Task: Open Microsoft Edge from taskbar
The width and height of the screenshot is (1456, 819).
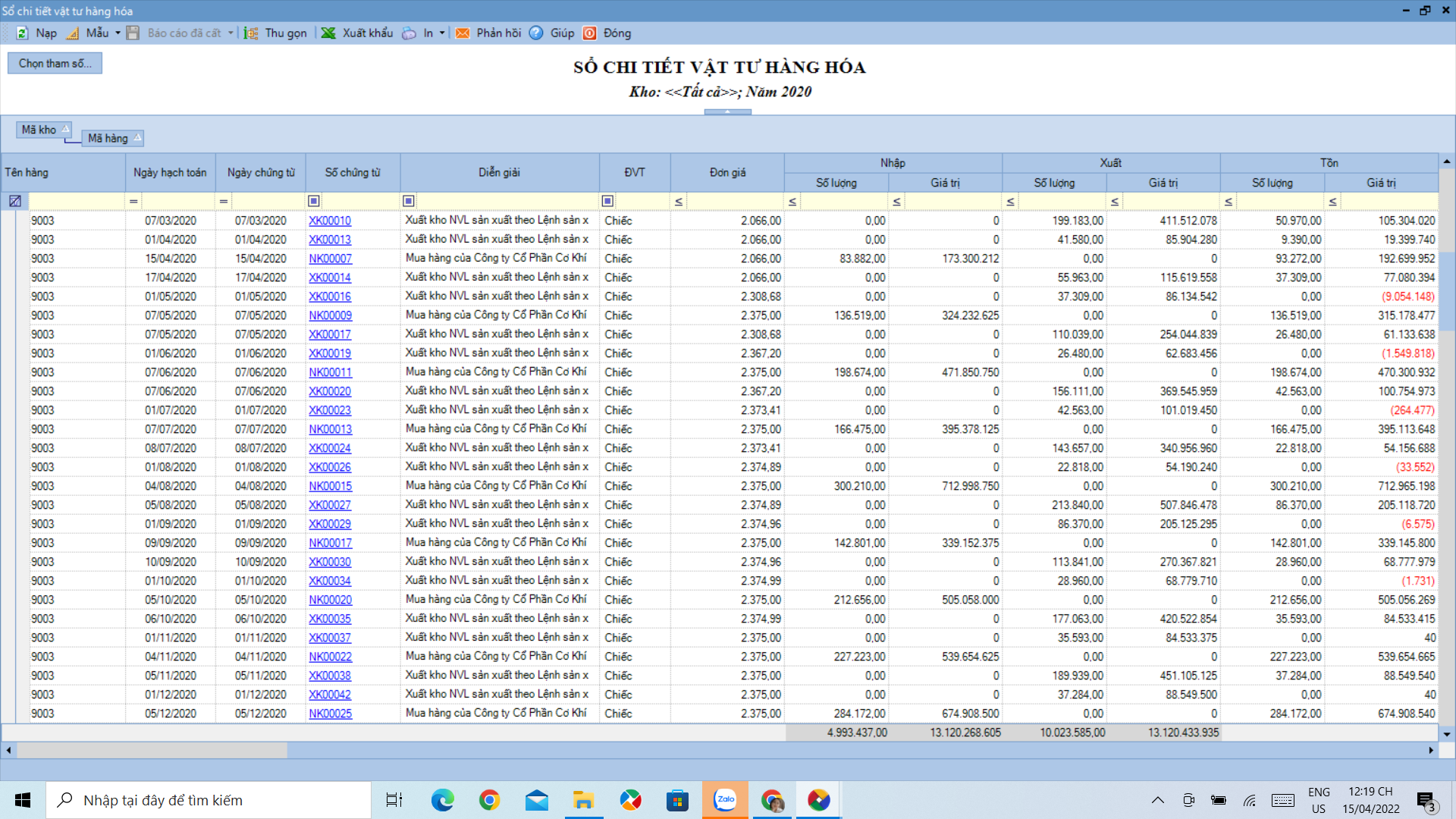Action: coord(442,800)
